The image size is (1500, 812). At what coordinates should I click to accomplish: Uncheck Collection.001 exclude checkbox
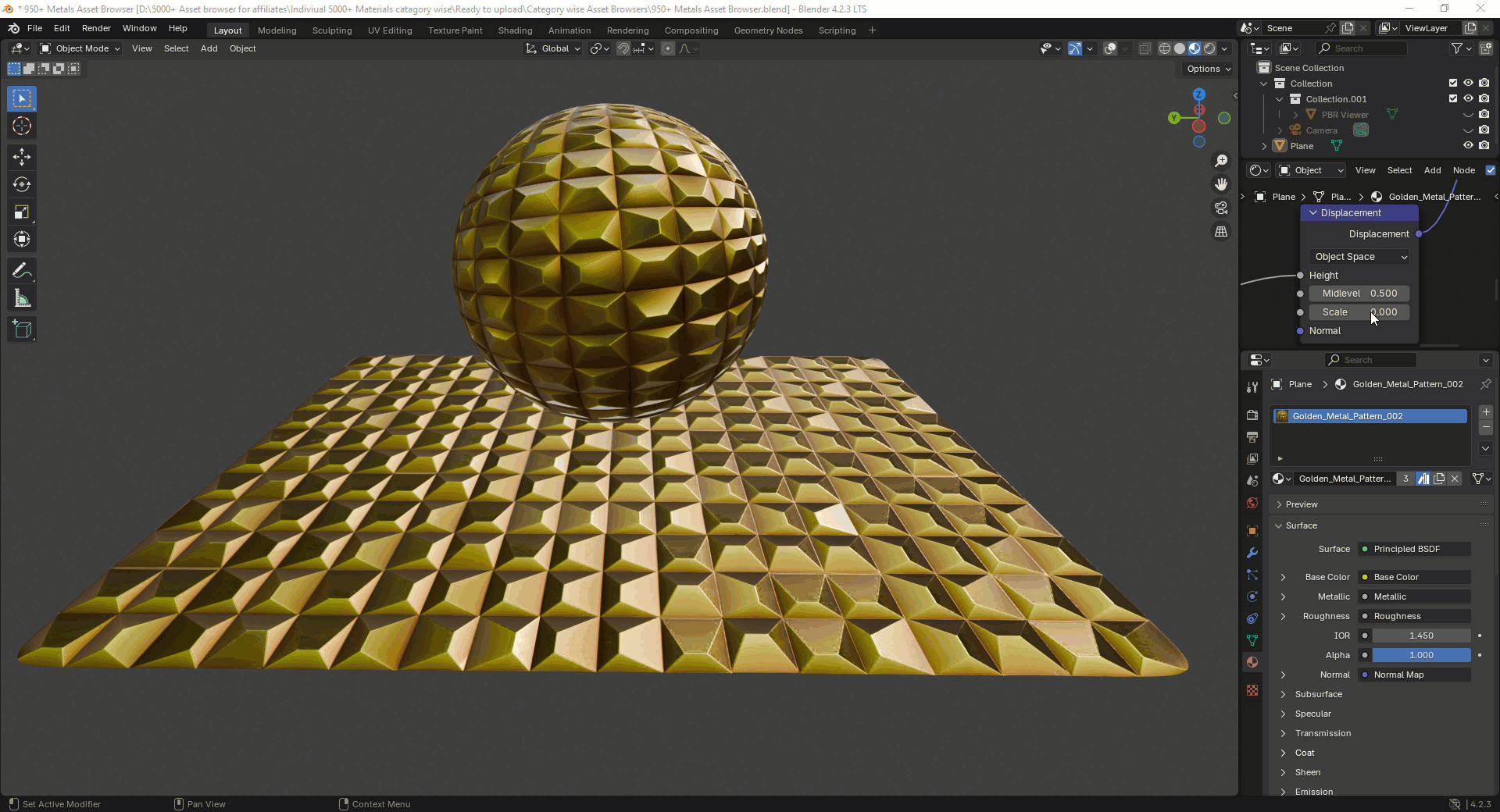1452,99
